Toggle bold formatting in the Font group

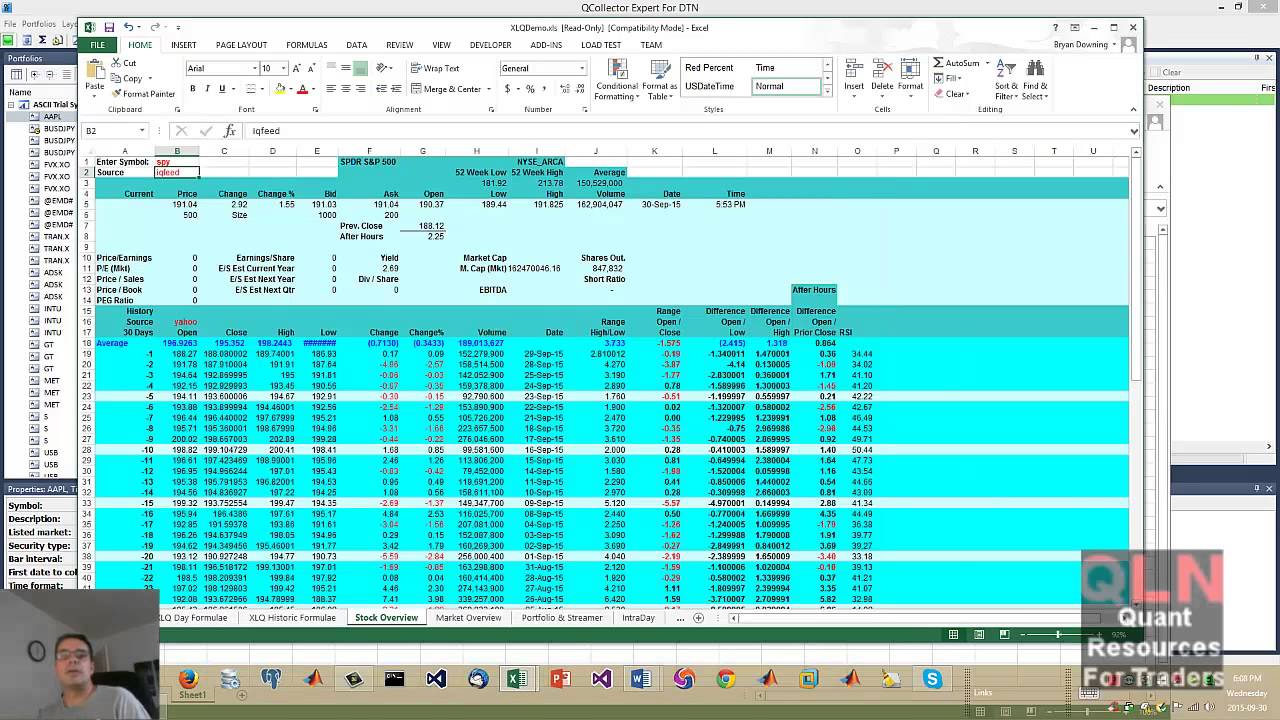click(x=194, y=89)
